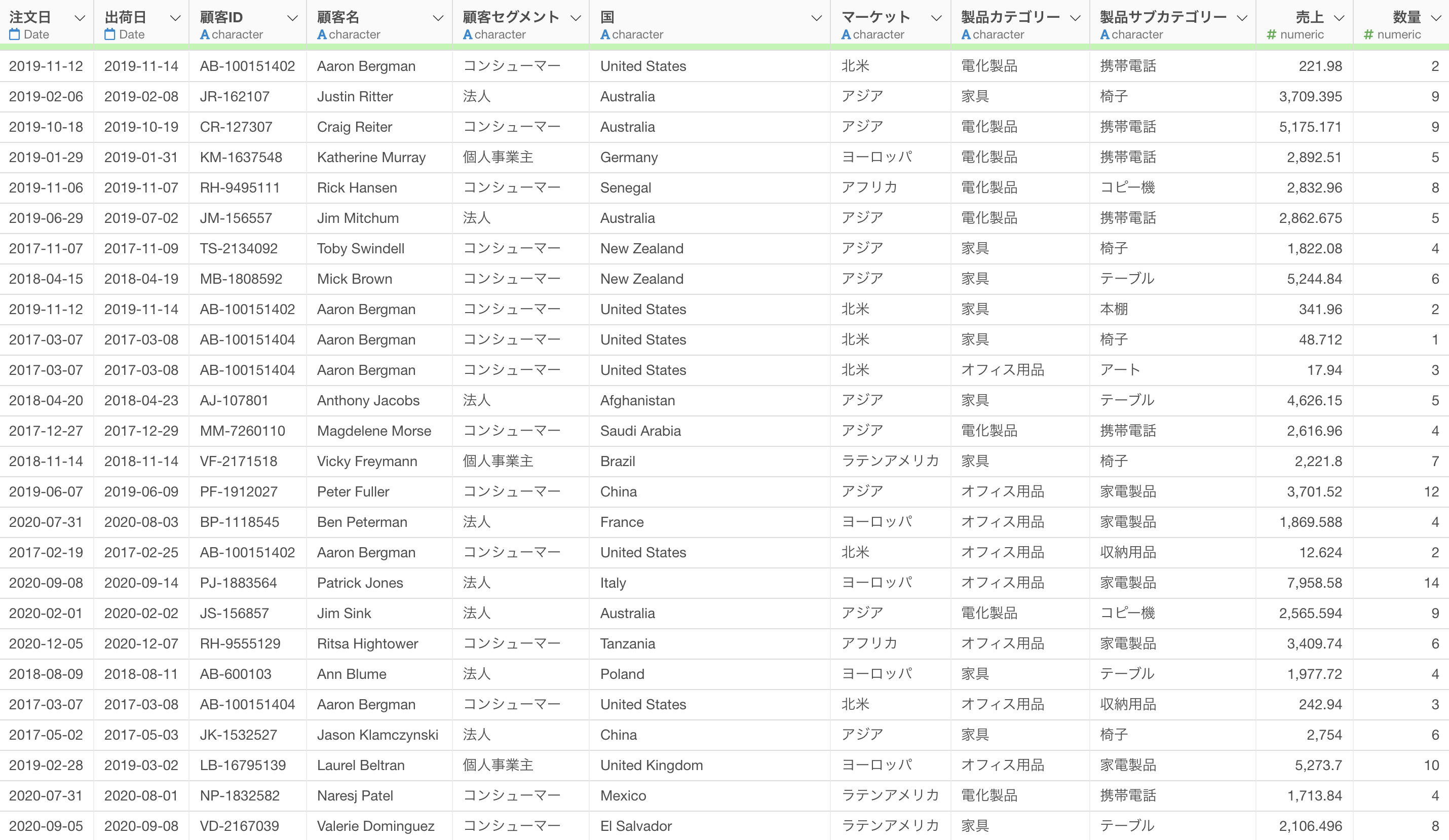Select the sales value 7,958.58
The image size is (1449, 840).
click(x=1314, y=583)
